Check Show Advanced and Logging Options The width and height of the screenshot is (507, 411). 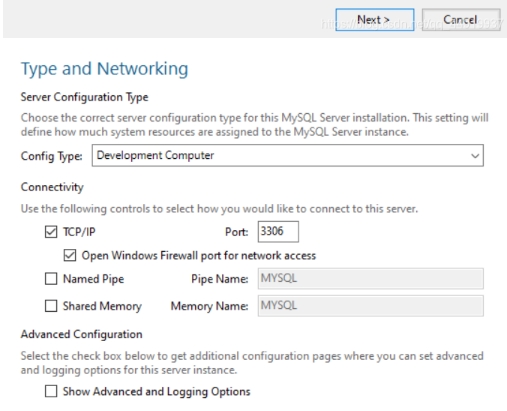tap(51, 391)
